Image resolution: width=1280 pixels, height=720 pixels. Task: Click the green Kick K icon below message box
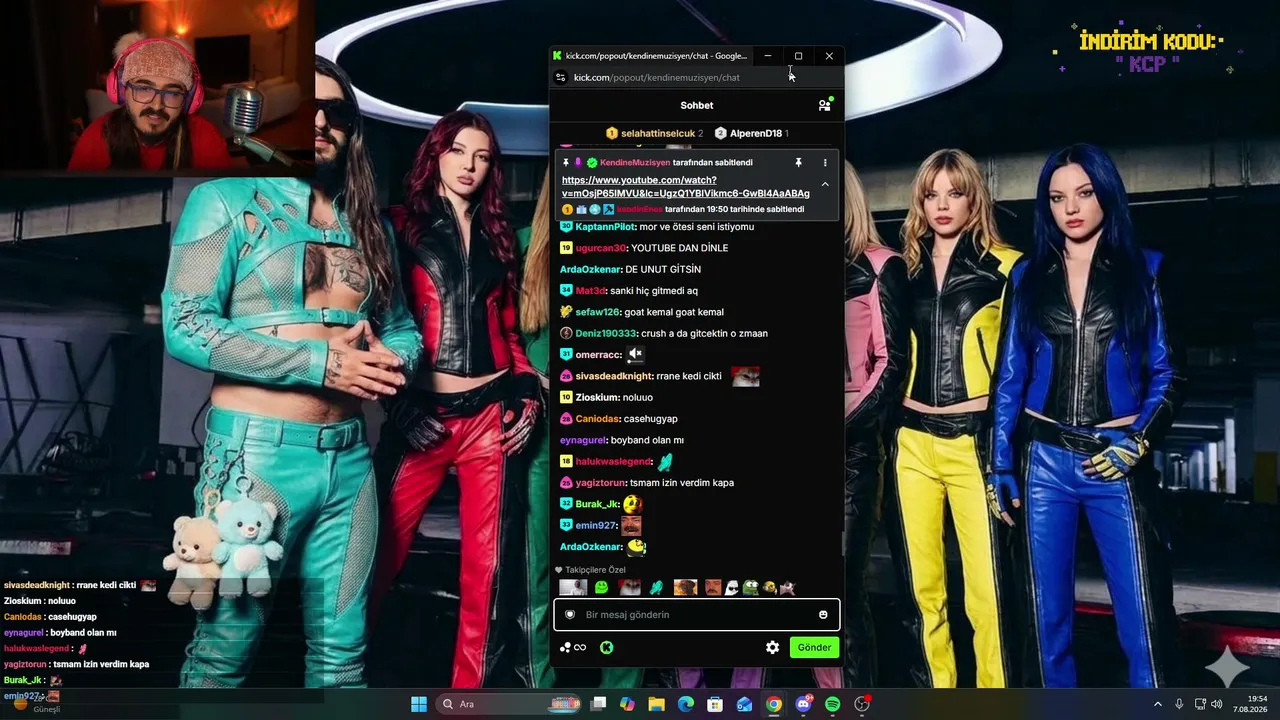pyautogui.click(x=606, y=647)
